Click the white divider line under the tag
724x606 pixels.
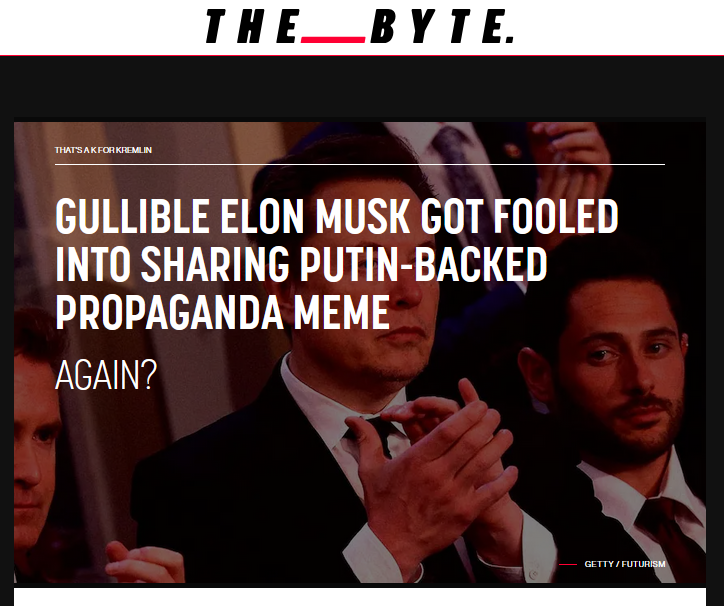coord(360,164)
